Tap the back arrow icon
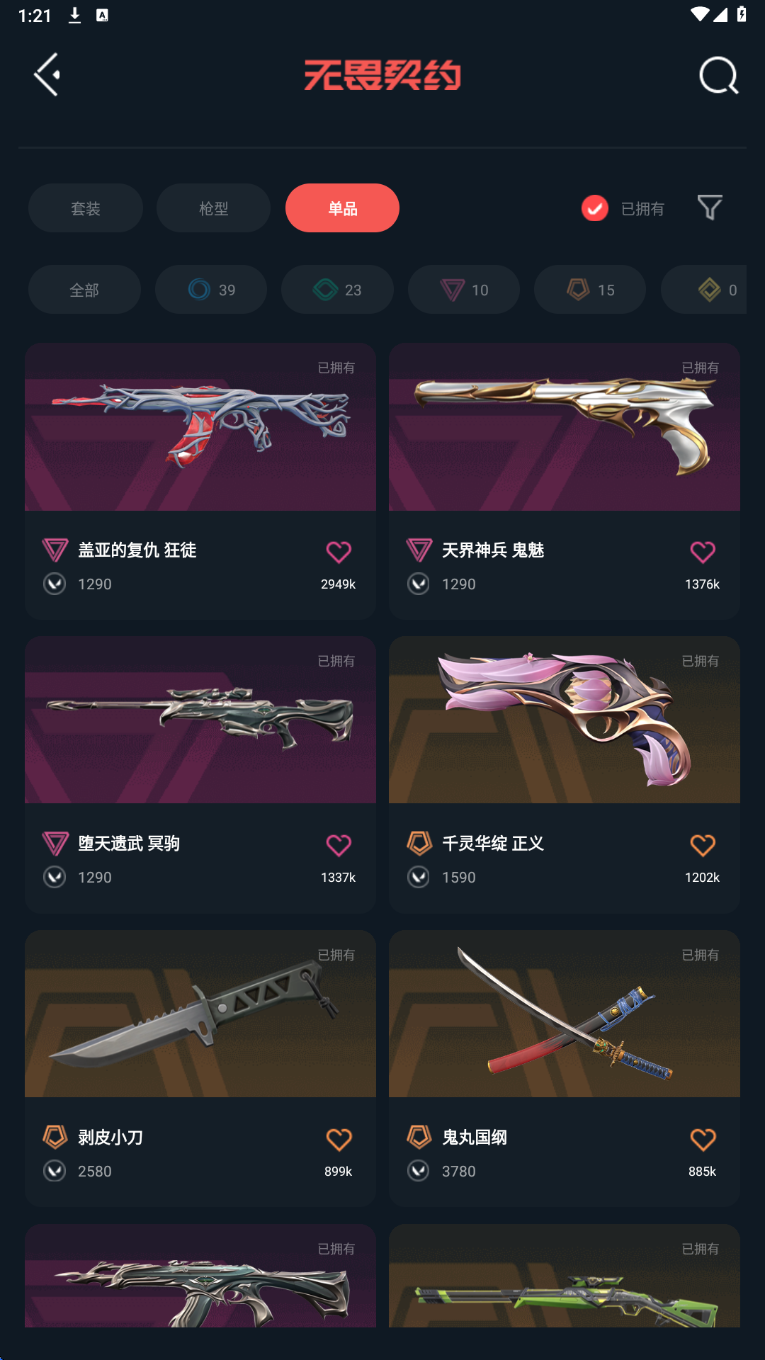This screenshot has height=1360, width=765. tap(47, 75)
